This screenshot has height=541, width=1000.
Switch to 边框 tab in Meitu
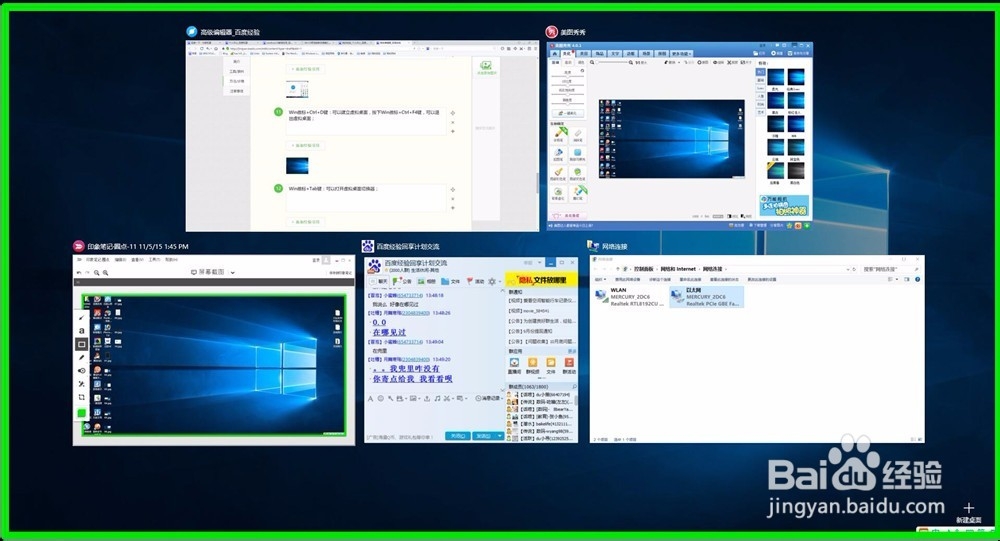pos(631,54)
